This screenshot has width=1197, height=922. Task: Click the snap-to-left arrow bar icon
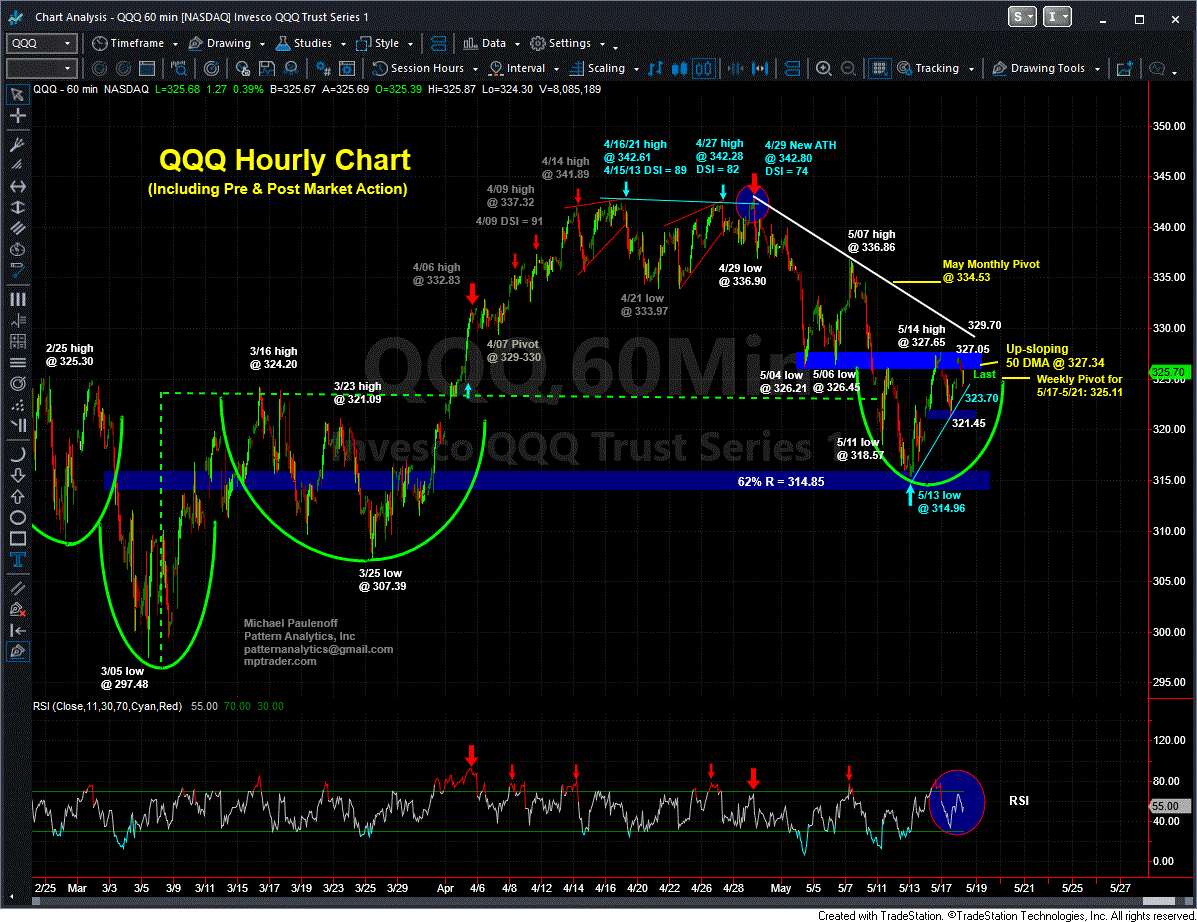pos(17,630)
